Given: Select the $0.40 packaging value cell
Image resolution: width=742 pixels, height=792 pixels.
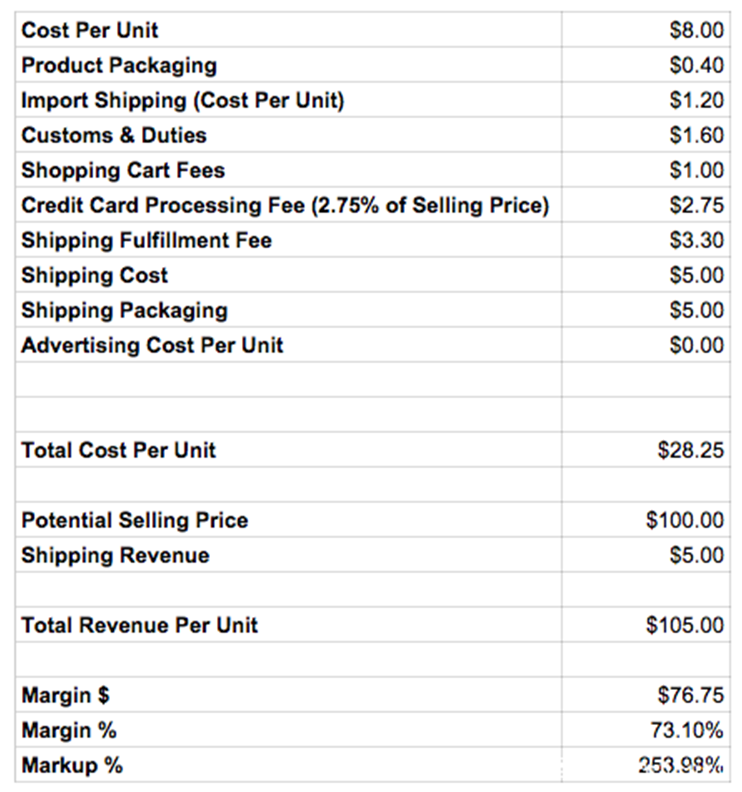Looking at the screenshot, I should click(696, 65).
